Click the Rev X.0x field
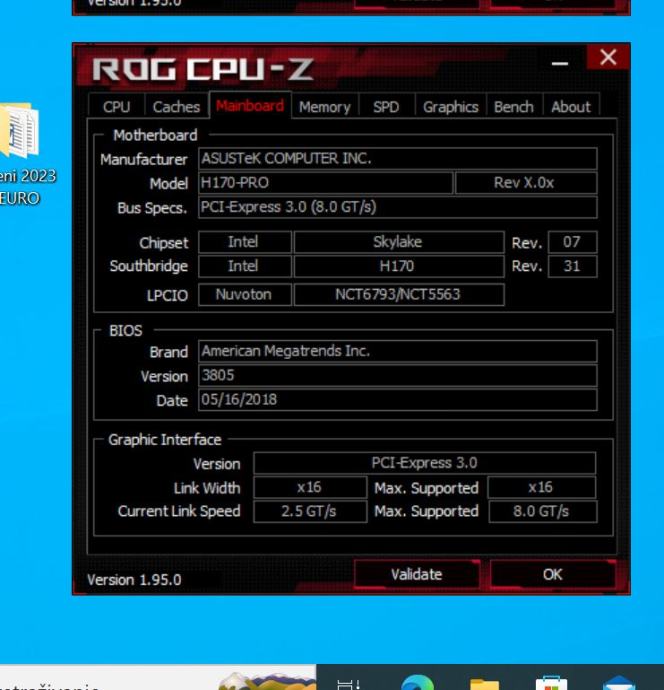664x690 pixels. point(526,183)
